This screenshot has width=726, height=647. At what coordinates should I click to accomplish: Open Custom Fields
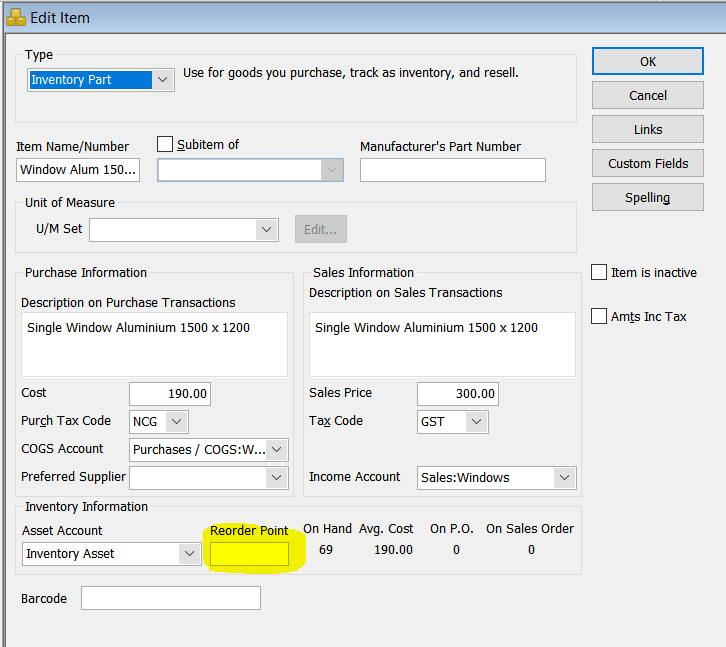coord(647,163)
